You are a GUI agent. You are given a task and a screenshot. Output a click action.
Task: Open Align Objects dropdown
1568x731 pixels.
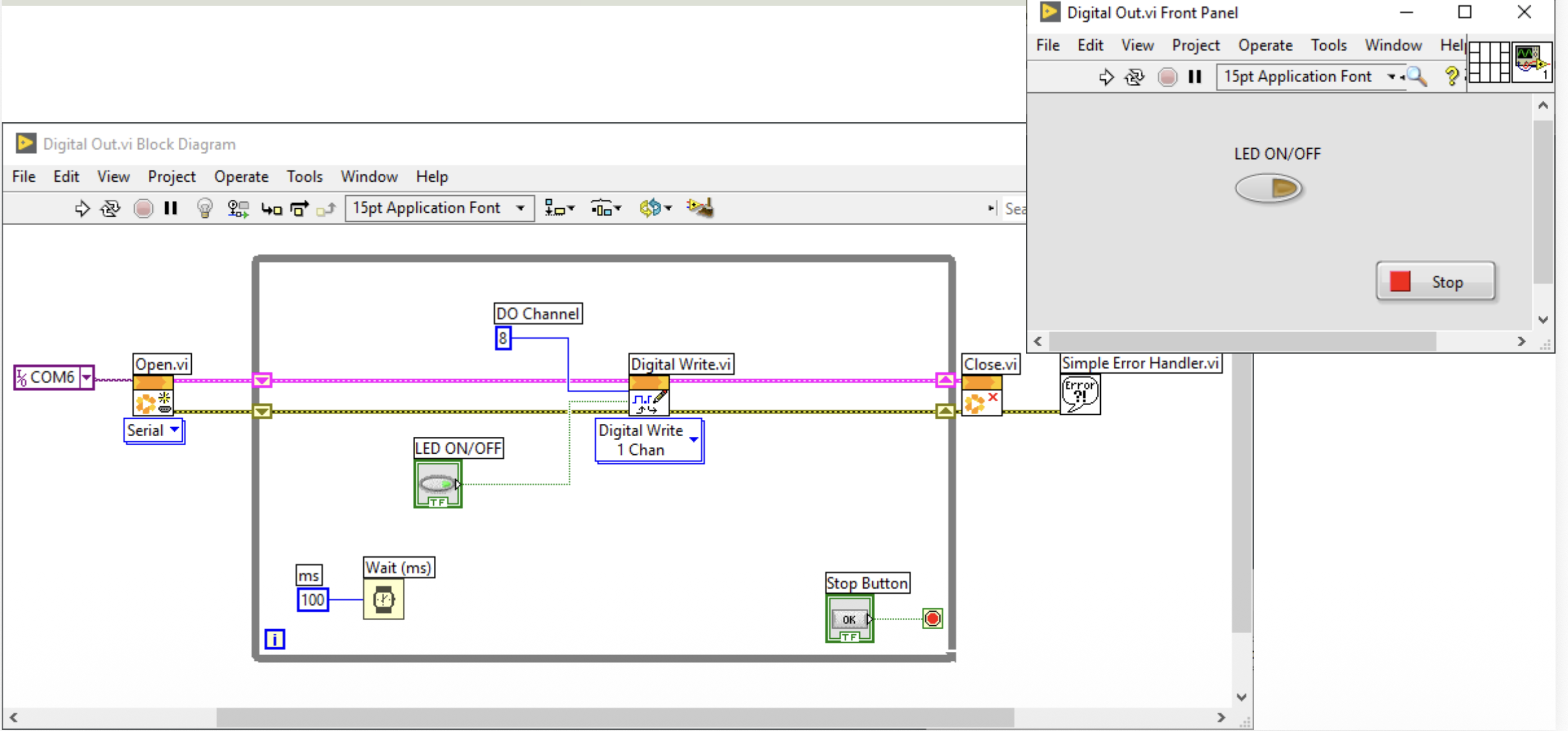tap(559, 209)
